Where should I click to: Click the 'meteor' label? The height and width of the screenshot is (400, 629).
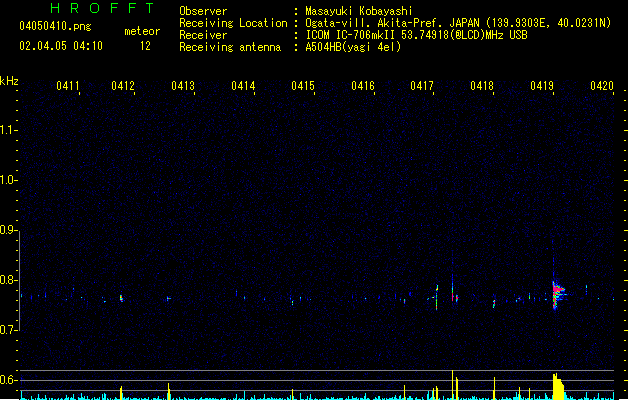(x=142, y=31)
